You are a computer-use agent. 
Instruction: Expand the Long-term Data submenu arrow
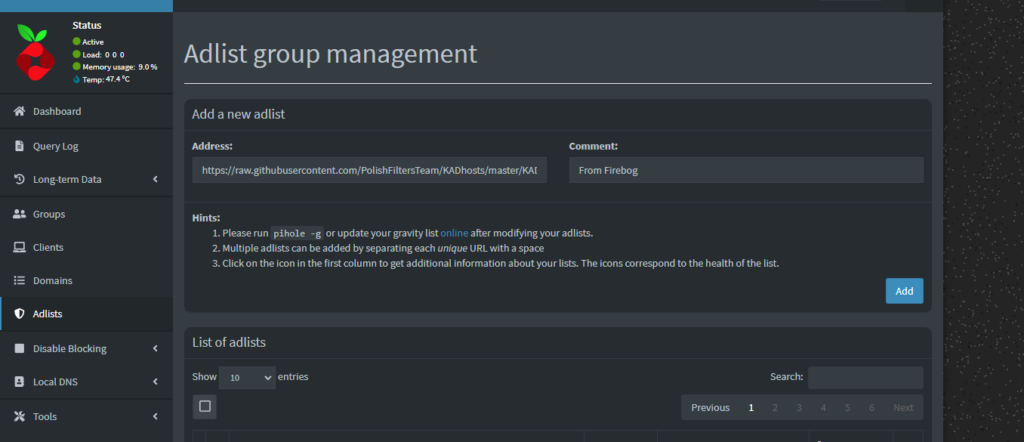coord(155,180)
